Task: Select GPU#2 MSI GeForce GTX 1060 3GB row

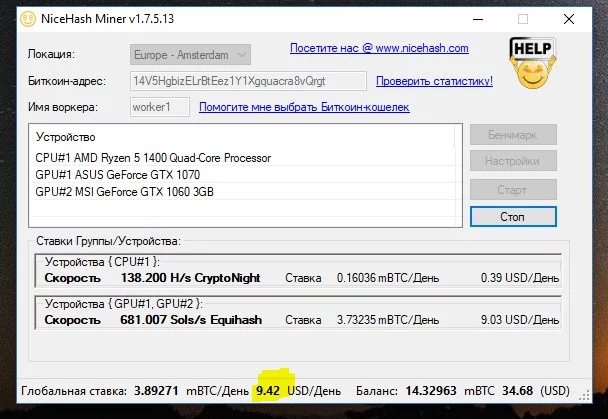Action: [x=245, y=192]
